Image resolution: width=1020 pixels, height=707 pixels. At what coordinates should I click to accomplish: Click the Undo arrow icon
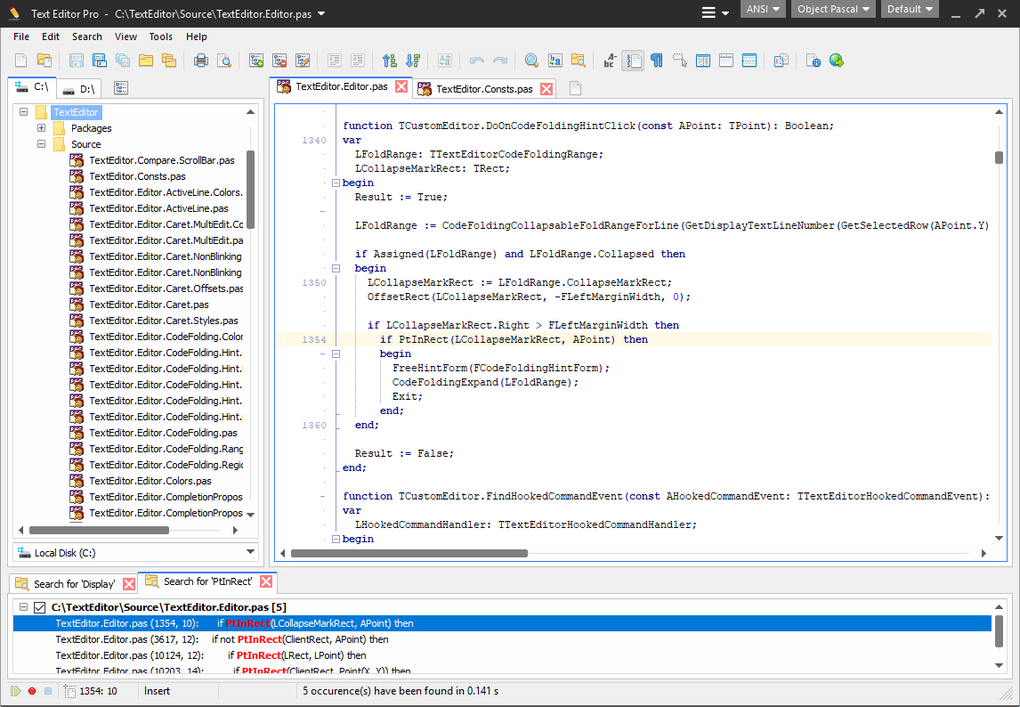(x=477, y=60)
